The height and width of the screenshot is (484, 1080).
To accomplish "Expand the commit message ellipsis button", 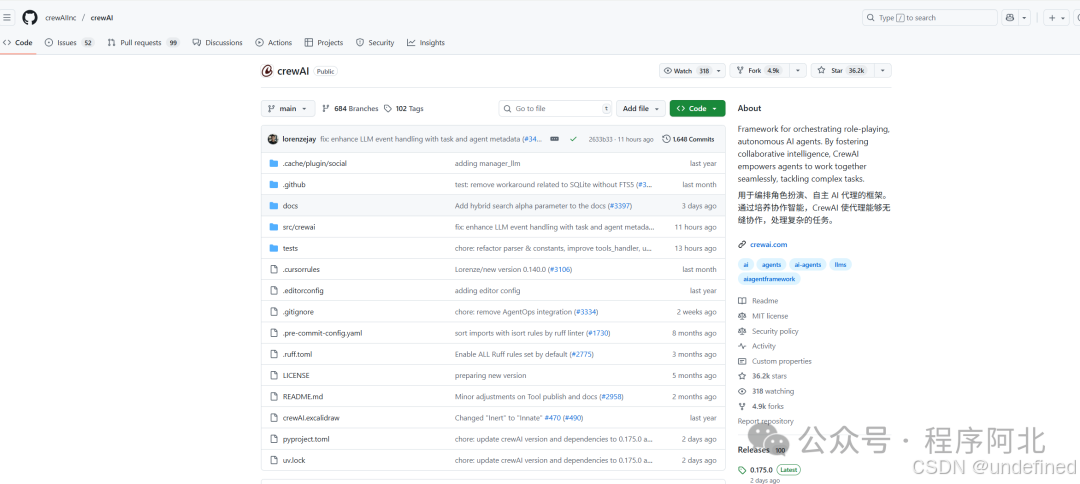I will 554,139.
